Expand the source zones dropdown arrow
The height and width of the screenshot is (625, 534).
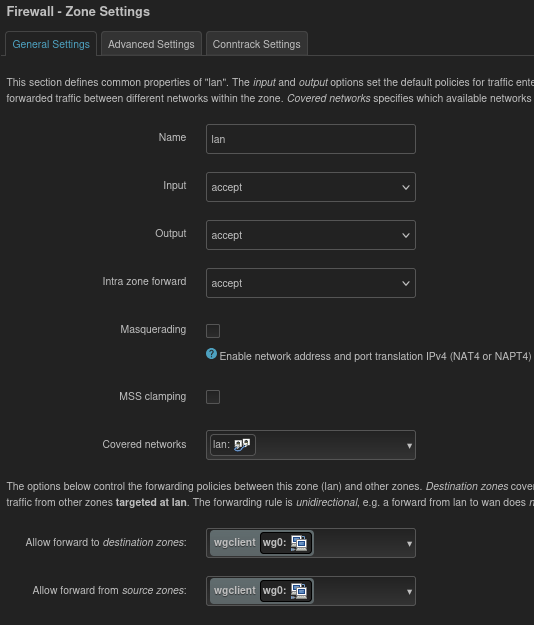coord(409,592)
